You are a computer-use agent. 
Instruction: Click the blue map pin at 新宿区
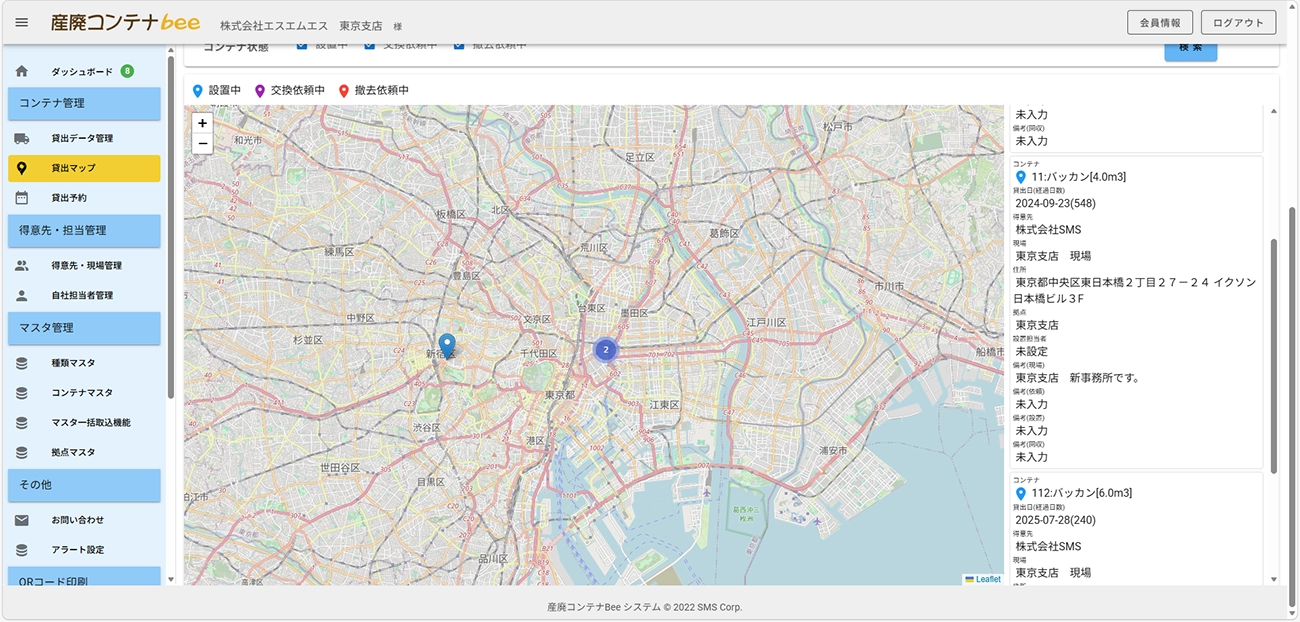coord(447,346)
